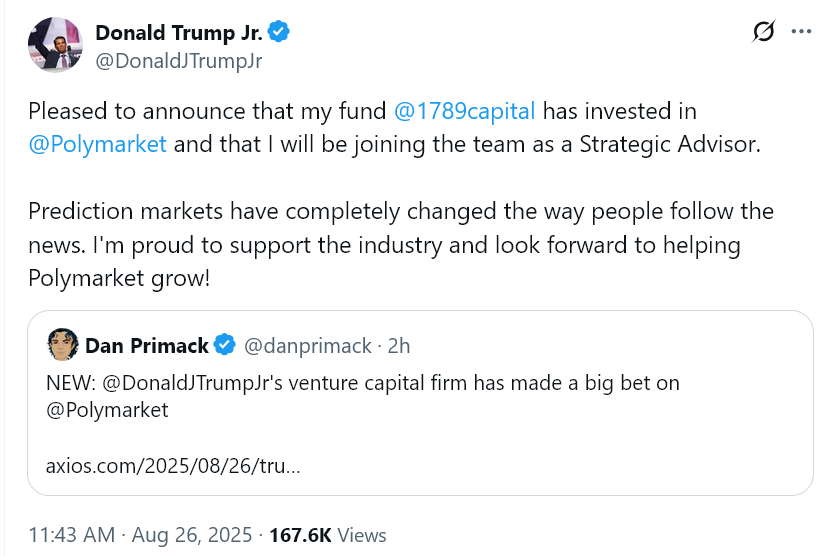This screenshot has width=835, height=556.
Task: Open the three-dot More options menu
Action: 801,32
